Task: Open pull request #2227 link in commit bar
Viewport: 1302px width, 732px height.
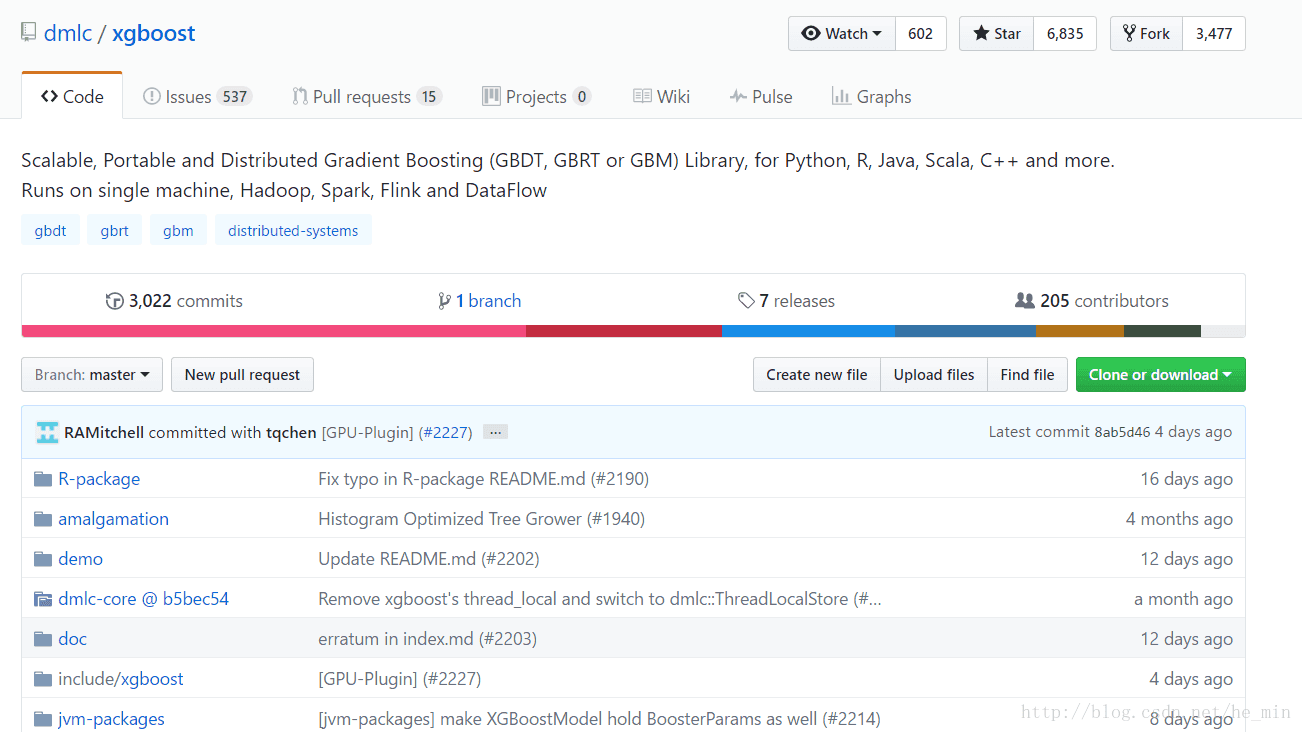Action: [445, 432]
